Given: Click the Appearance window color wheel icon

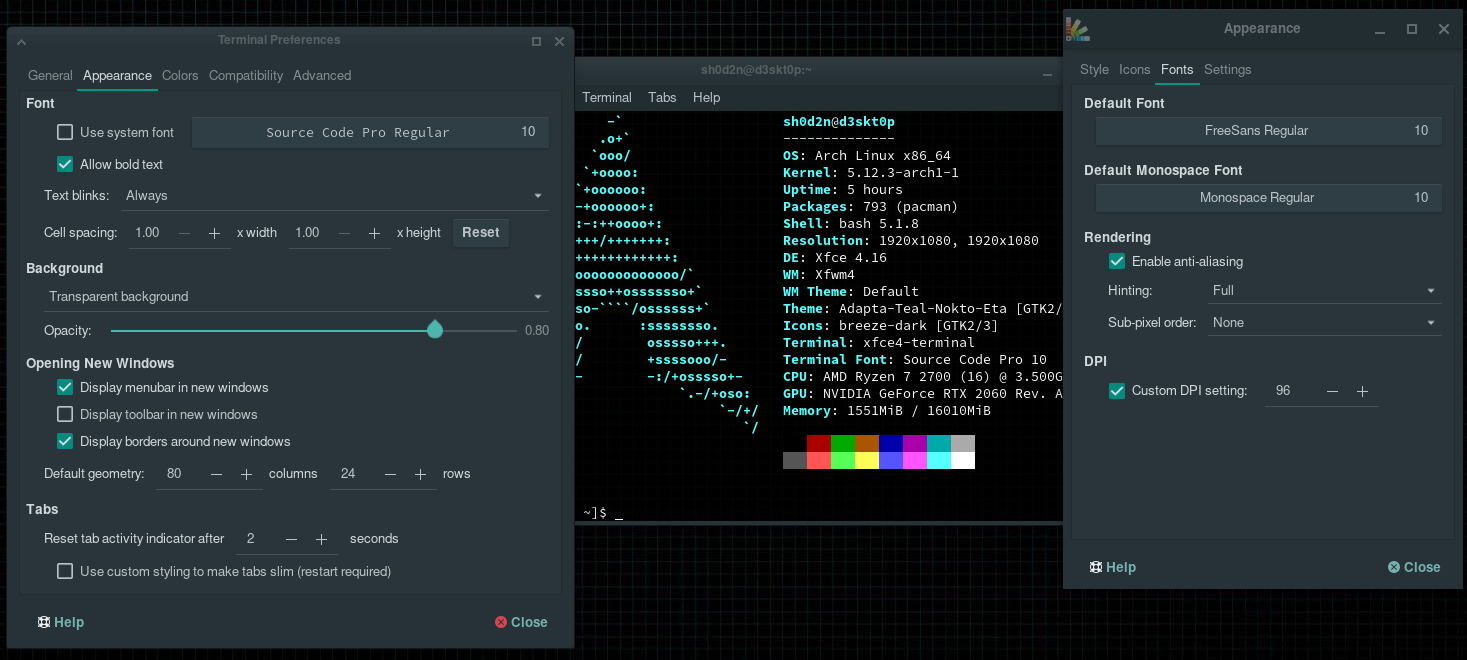Looking at the screenshot, I should click(x=1078, y=30).
